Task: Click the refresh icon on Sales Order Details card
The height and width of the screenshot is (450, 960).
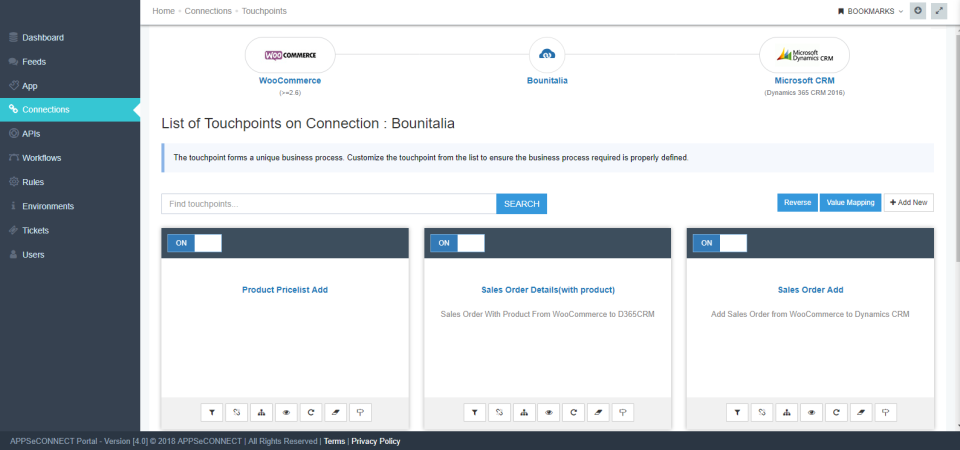Action: coord(574,413)
